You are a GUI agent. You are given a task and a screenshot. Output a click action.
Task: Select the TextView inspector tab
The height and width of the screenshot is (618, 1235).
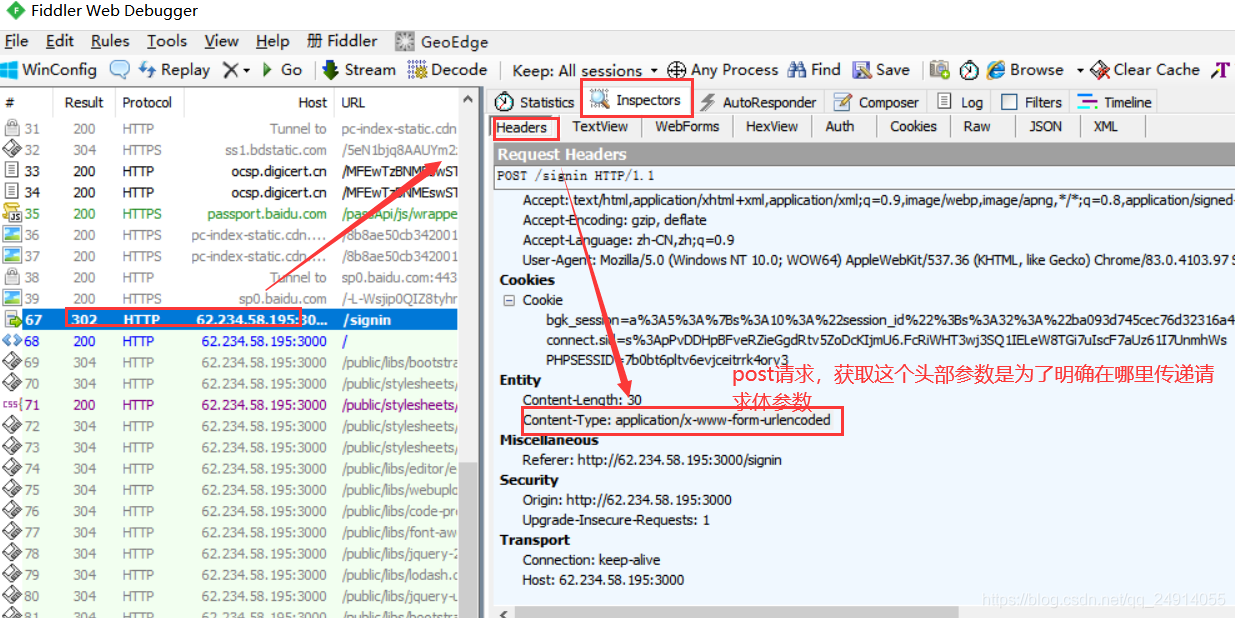coord(600,127)
